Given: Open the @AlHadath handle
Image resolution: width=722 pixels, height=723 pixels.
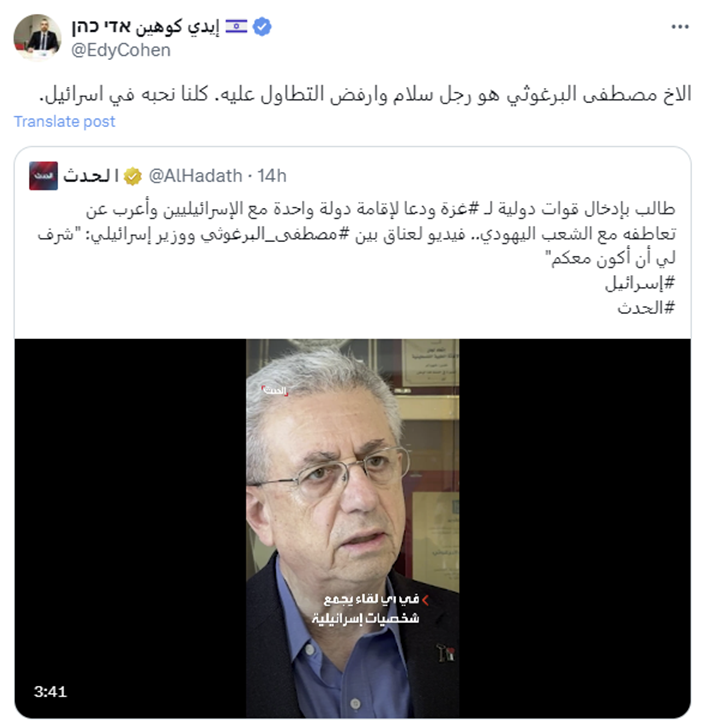Looking at the screenshot, I should [195, 176].
